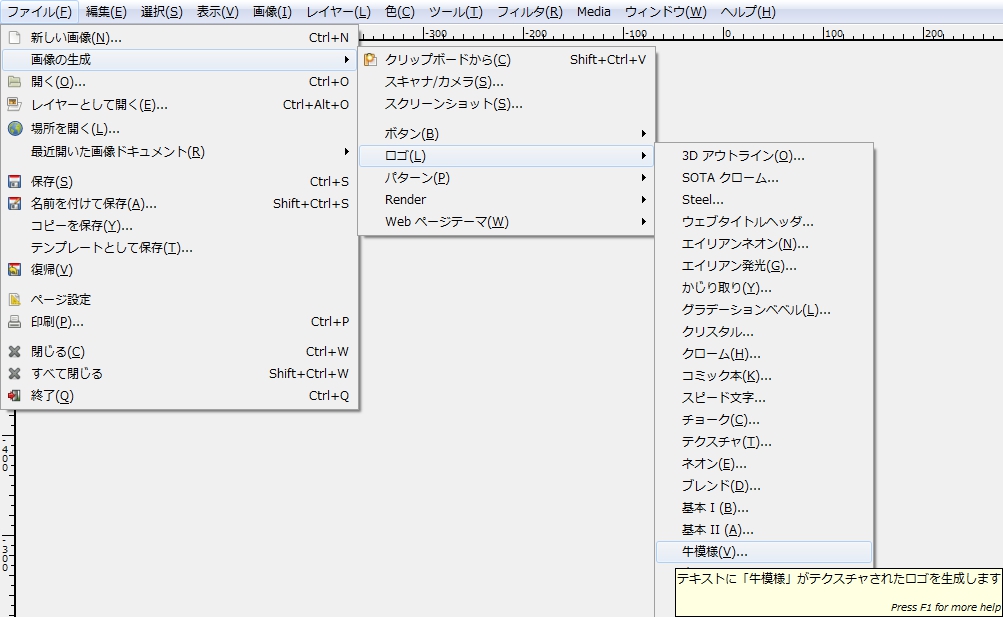Click the globe icon for 場所を開く

click(x=15, y=129)
